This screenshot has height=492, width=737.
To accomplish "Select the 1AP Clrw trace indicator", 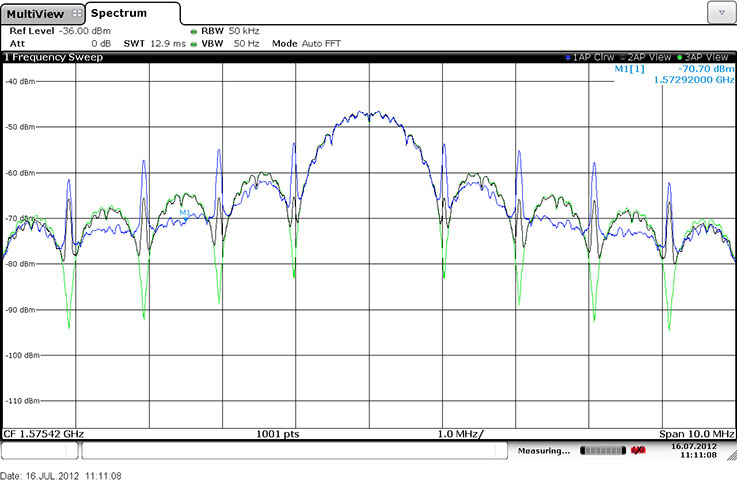I will 590,57.
